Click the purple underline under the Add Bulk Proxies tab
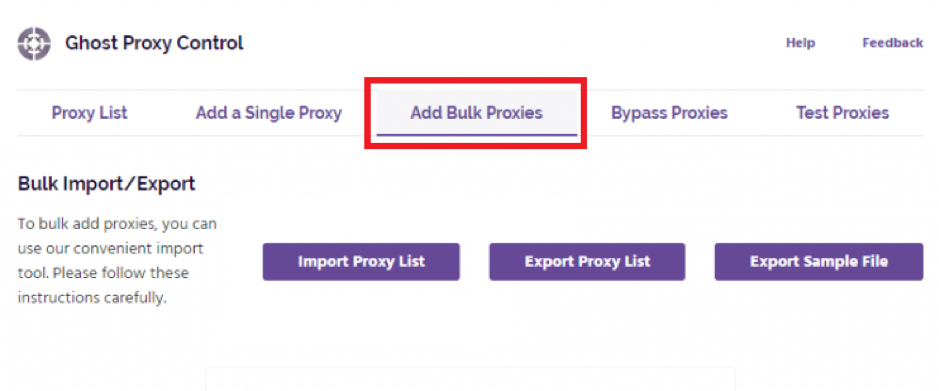939x391 pixels. (477, 135)
